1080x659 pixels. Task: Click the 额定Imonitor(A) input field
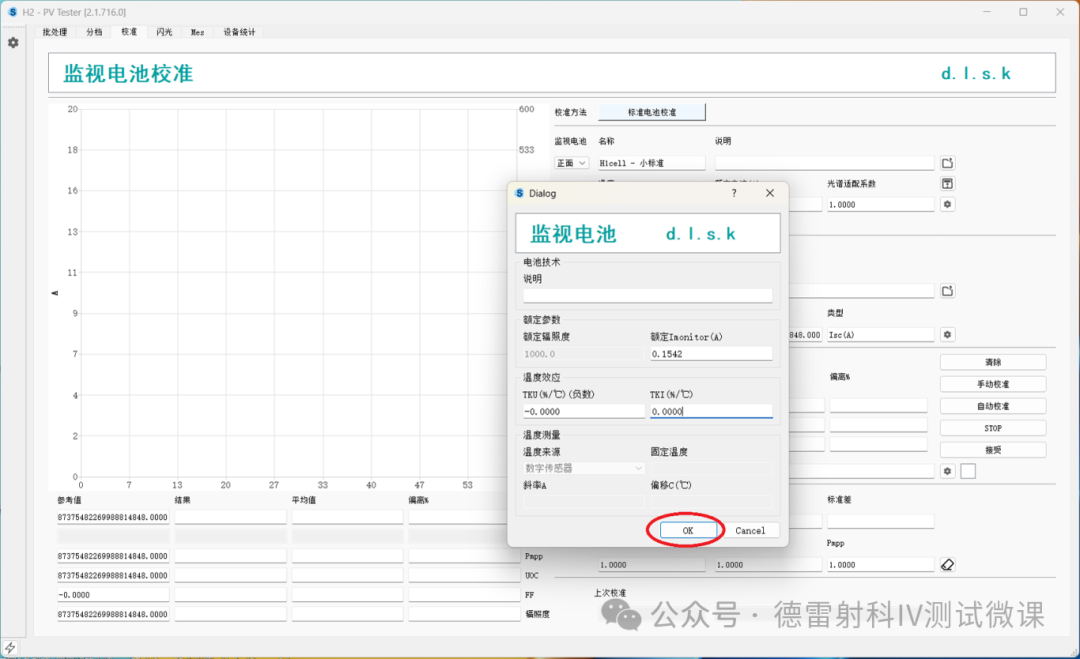pyautogui.click(x=711, y=353)
